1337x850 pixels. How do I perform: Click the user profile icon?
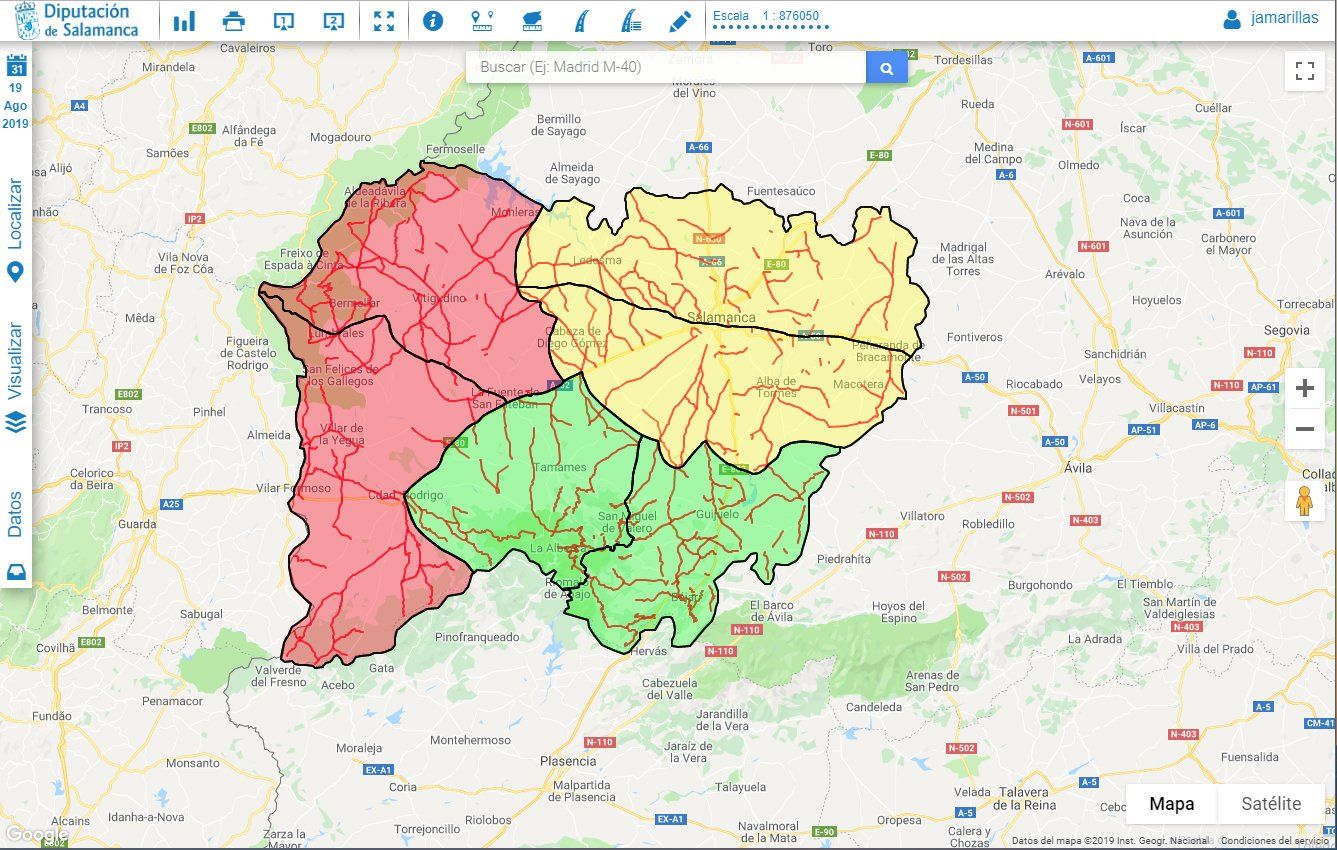(1232, 18)
